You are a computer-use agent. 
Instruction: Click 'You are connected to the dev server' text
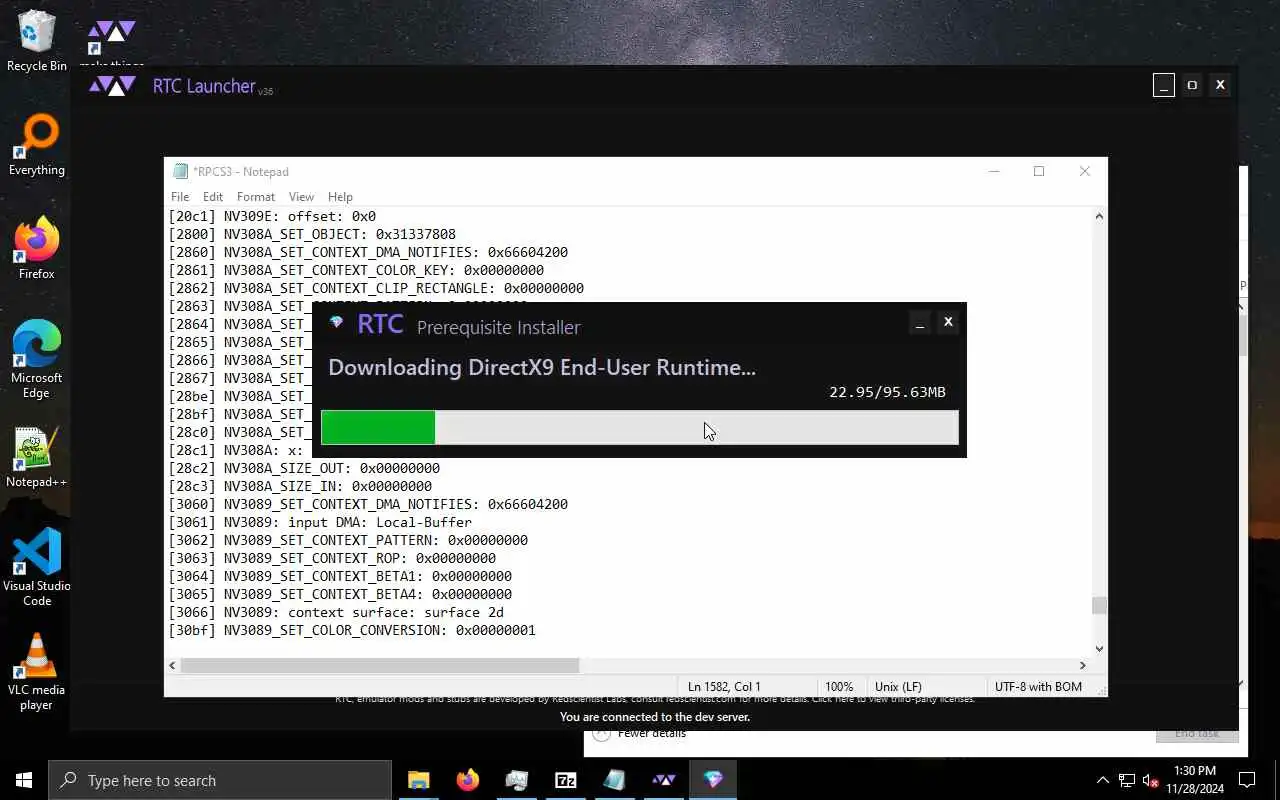[655, 717]
